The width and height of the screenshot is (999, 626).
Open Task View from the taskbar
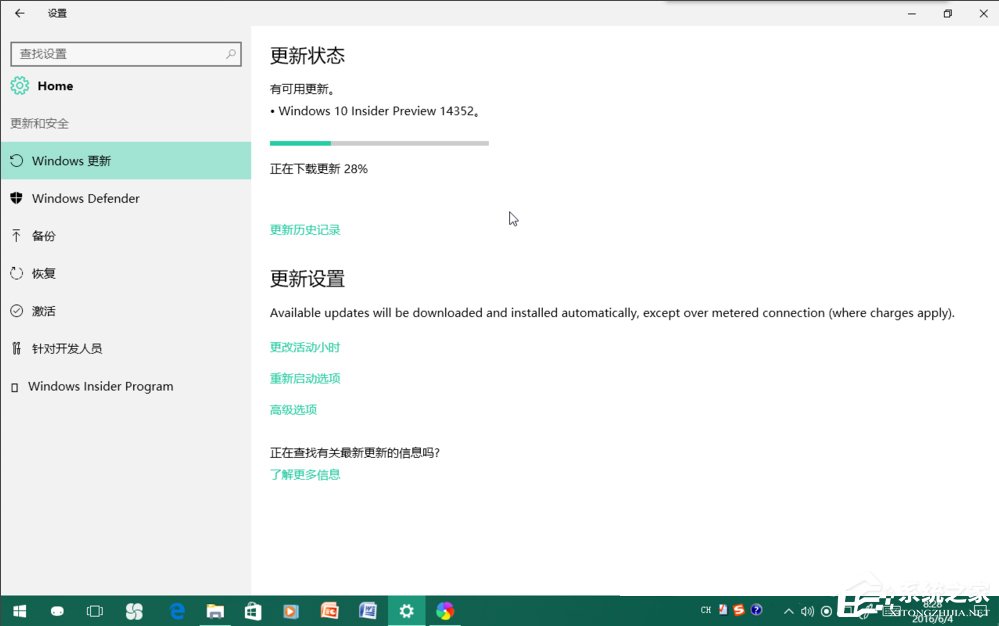[94, 610]
